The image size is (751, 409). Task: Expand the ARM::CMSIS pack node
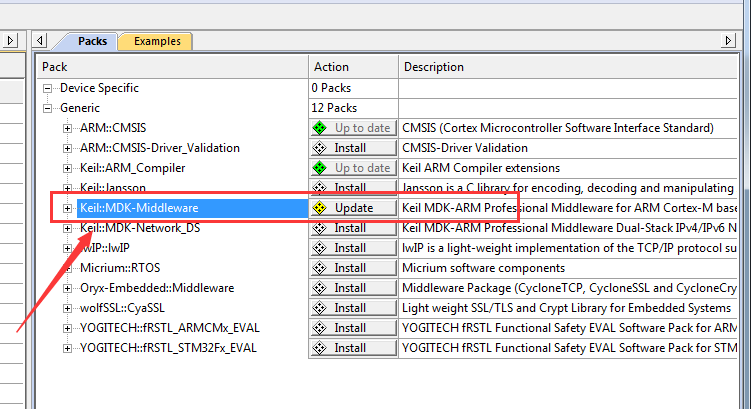point(68,128)
